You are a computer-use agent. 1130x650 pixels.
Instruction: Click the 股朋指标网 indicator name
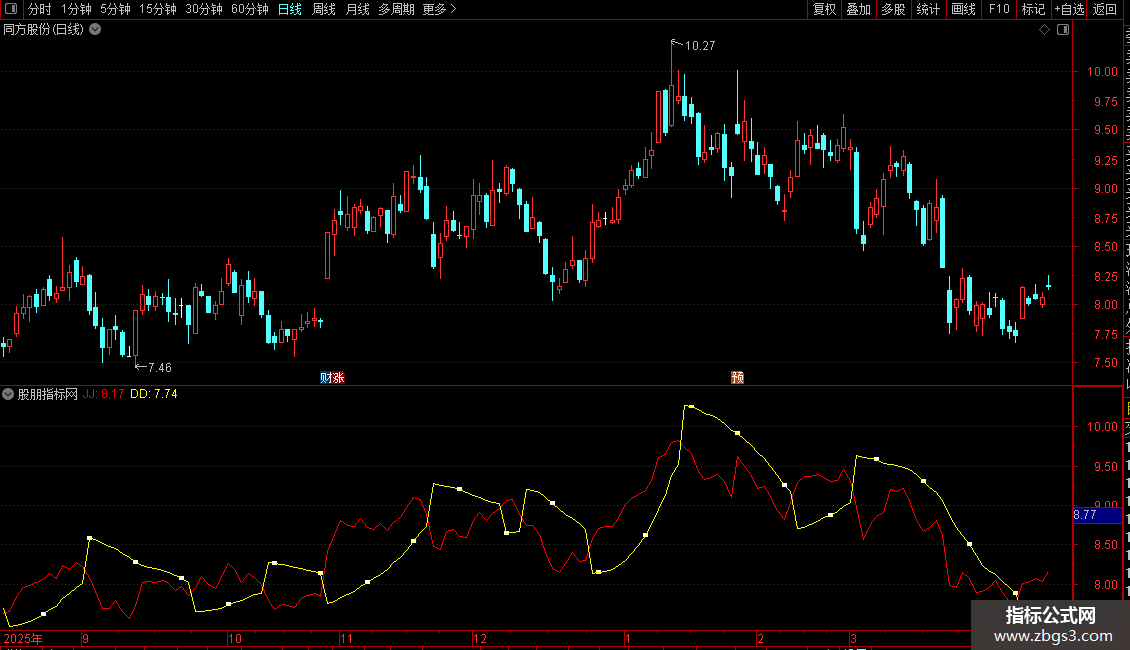click(48, 394)
